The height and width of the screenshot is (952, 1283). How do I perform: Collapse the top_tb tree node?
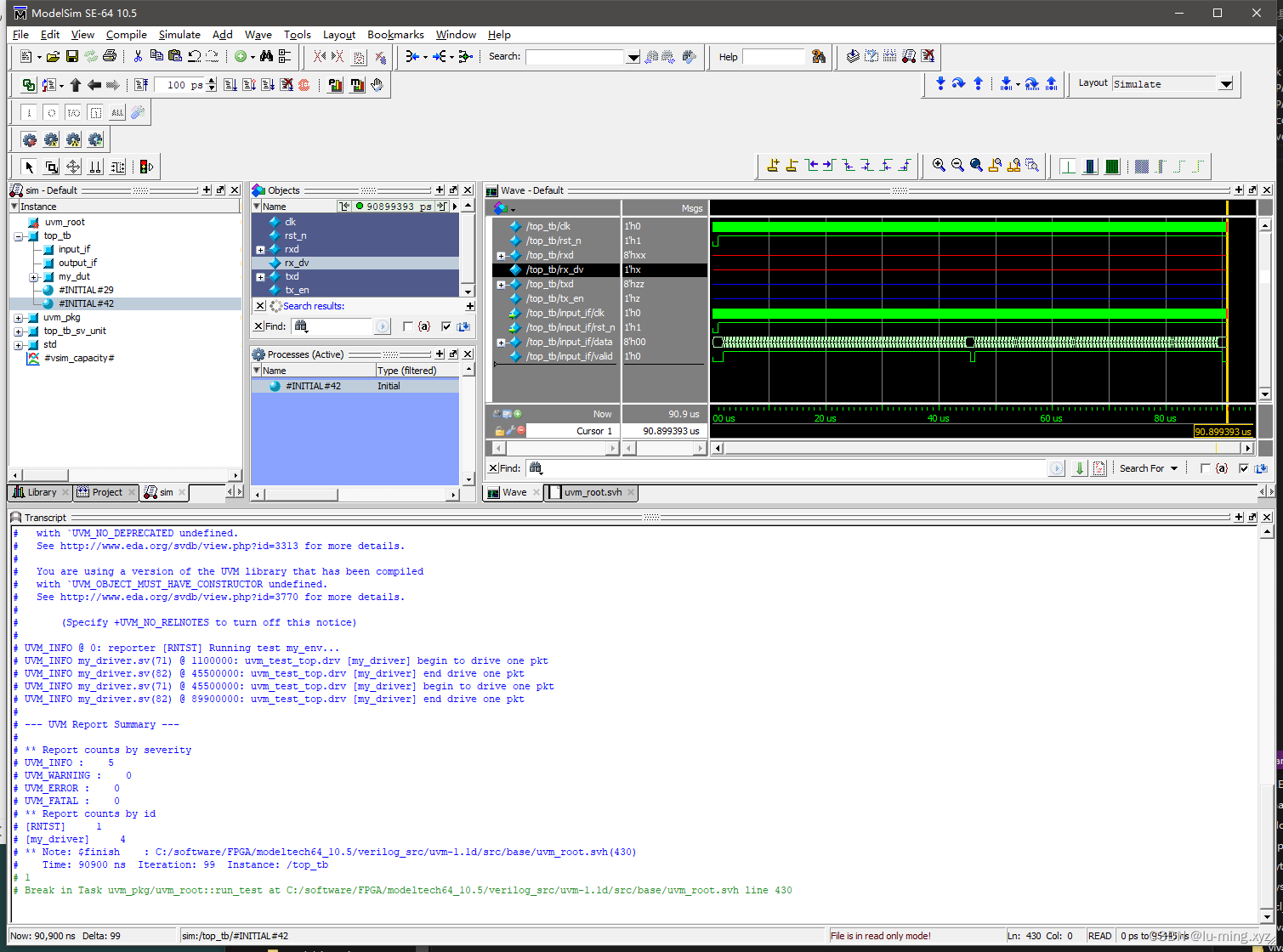pyautogui.click(x=18, y=236)
